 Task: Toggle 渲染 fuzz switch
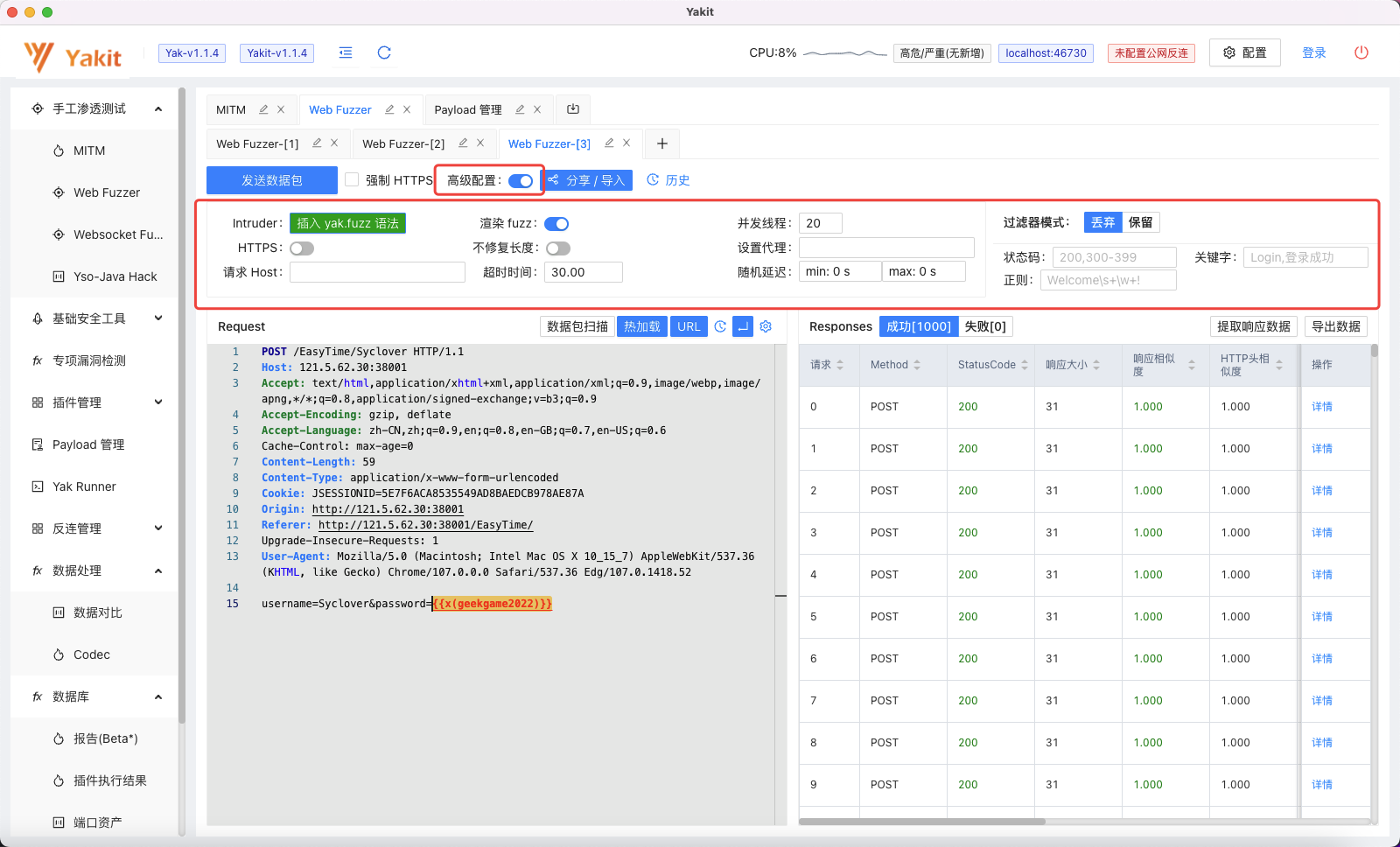556,224
